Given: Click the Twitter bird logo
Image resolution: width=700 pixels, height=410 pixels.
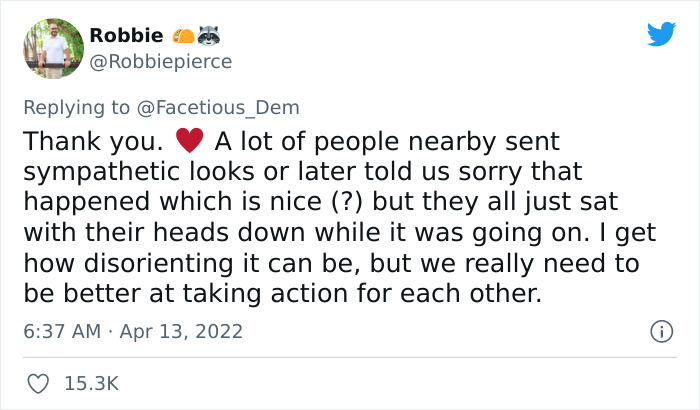Looking at the screenshot, I should point(661,34).
